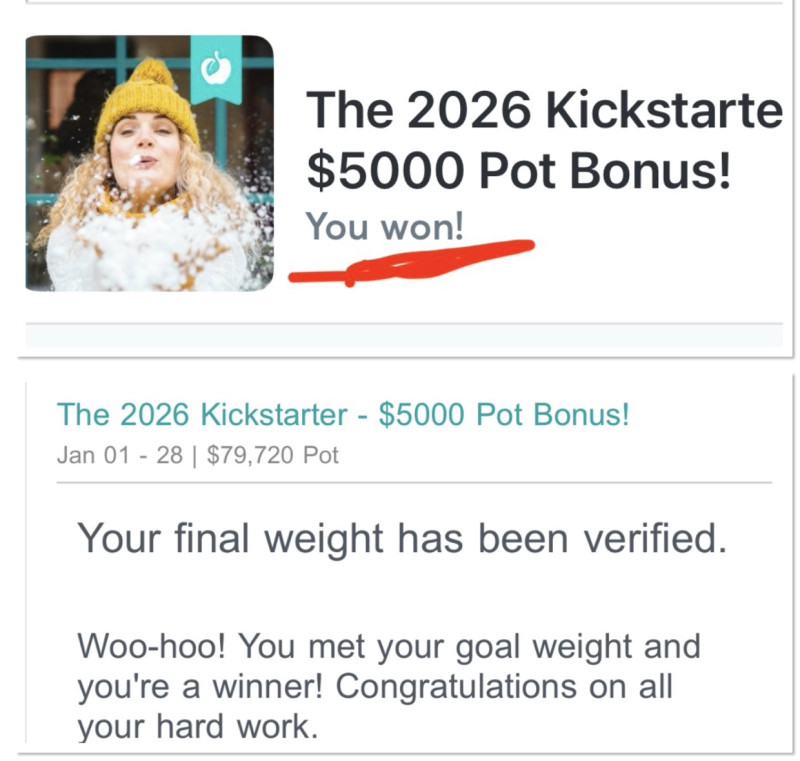The image size is (800, 761).
Task: Open the snow-blowing woman game thumbnail
Action: click(149, 163)
